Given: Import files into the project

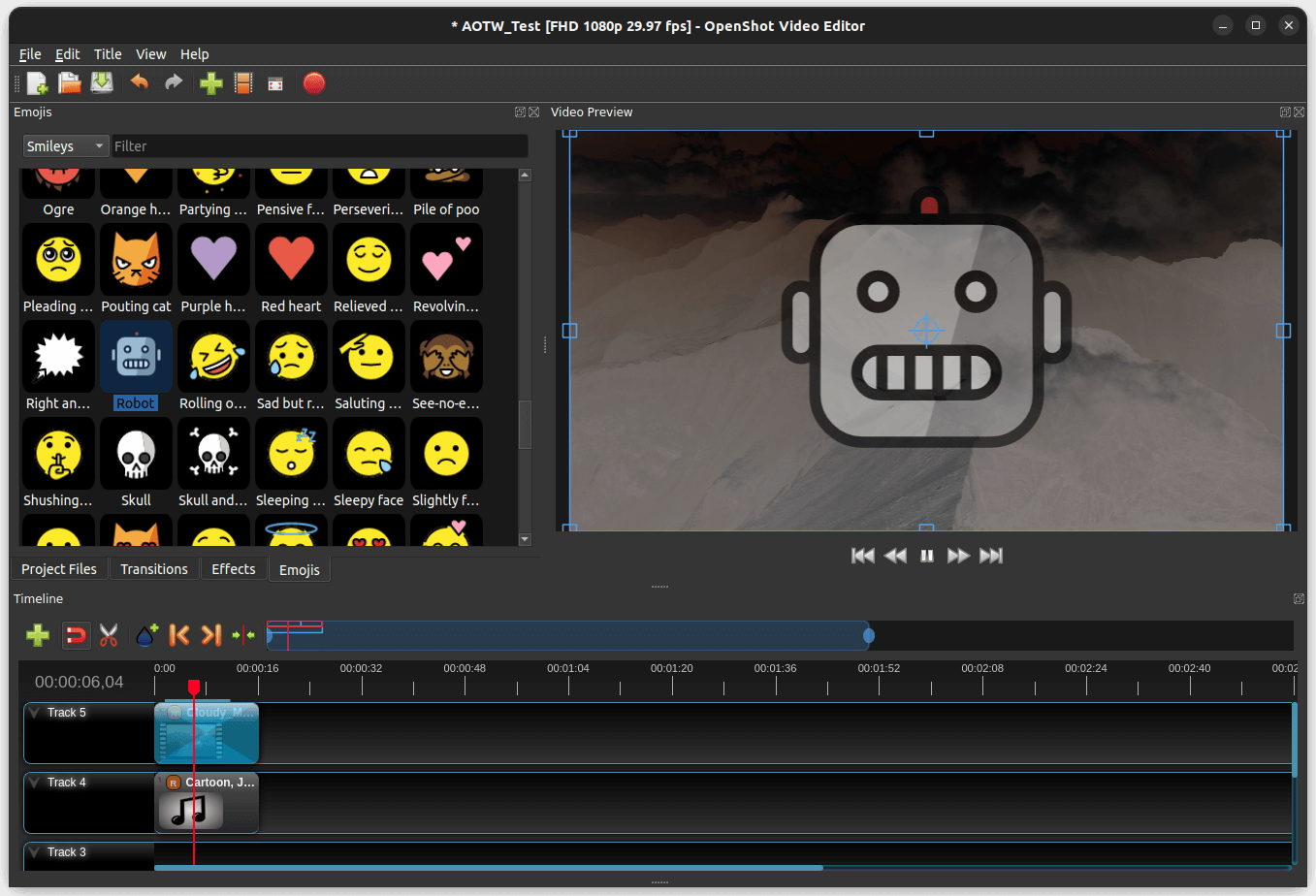Looking at the screenshot, I should coord(210,83).
